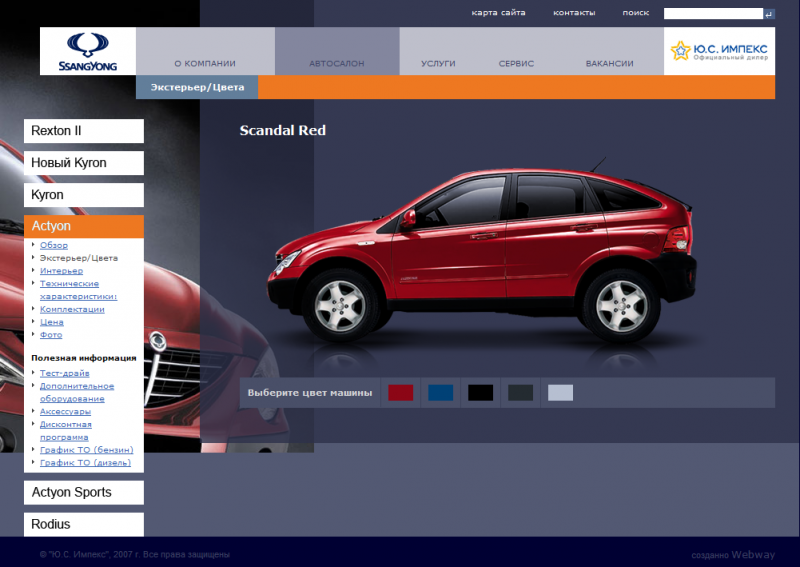This screenshot has width=800, height=567.
Task: Open Технические характеристики link
Action: (x=78, y=290)
